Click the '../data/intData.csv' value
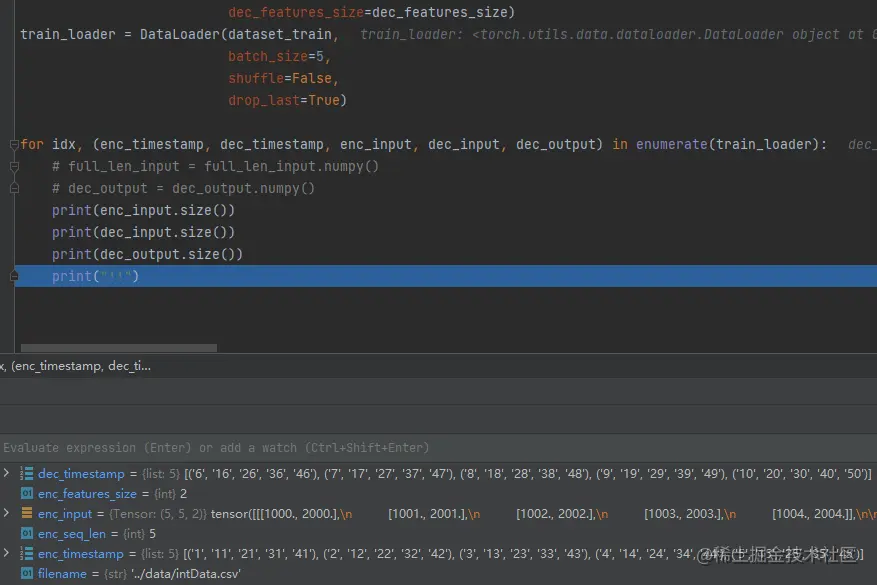Image resolution: width=877 pixels, height=585 pixels. [186, 574]
